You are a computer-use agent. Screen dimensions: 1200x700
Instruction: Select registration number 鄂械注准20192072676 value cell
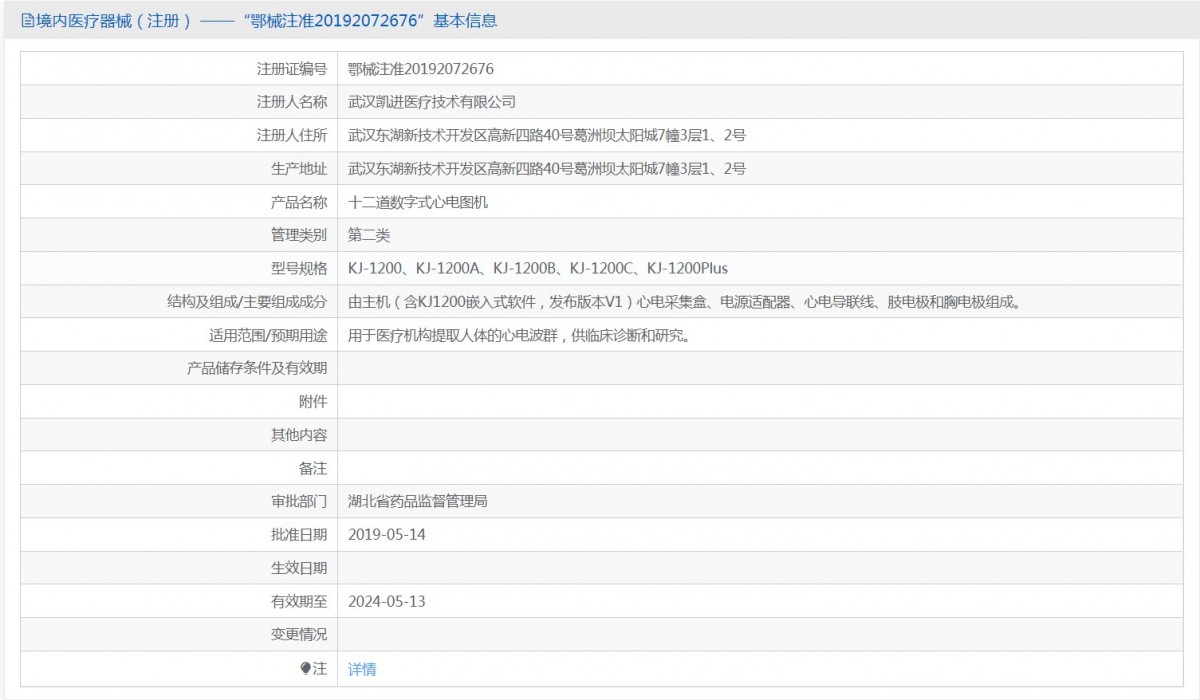coord(760,69)
